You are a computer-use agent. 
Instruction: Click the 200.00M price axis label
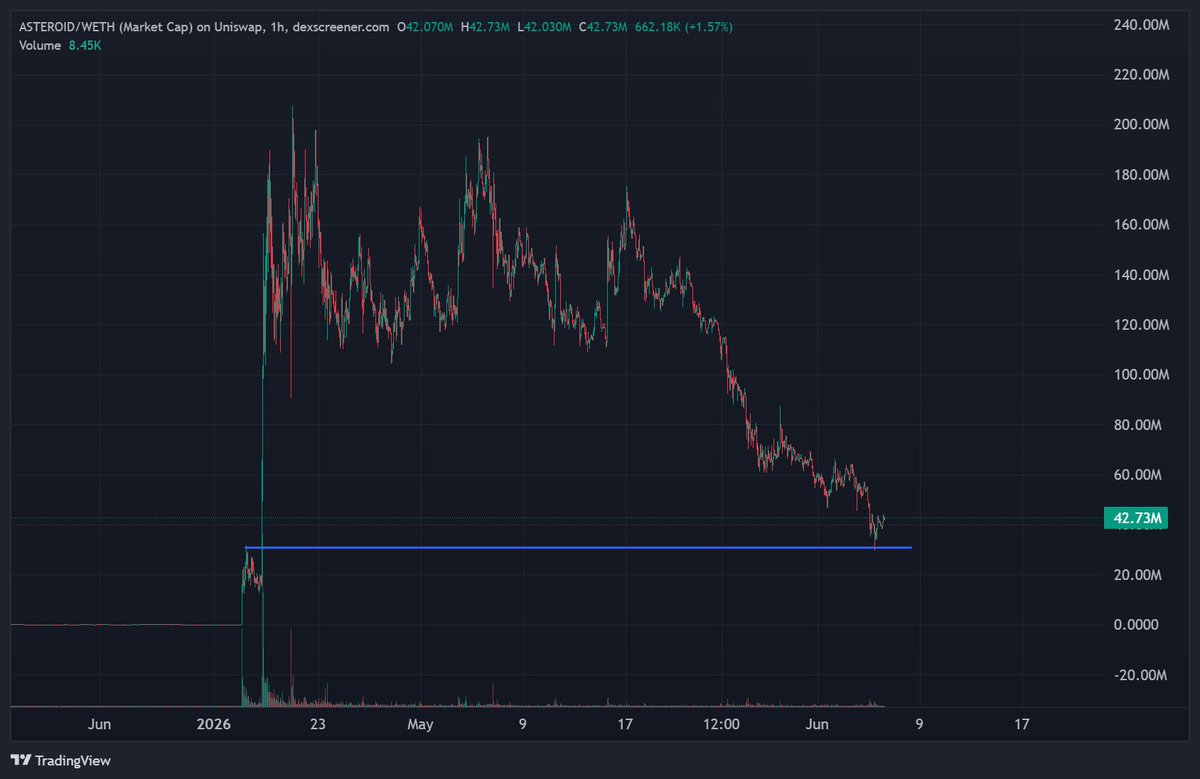click(1141, 125)
